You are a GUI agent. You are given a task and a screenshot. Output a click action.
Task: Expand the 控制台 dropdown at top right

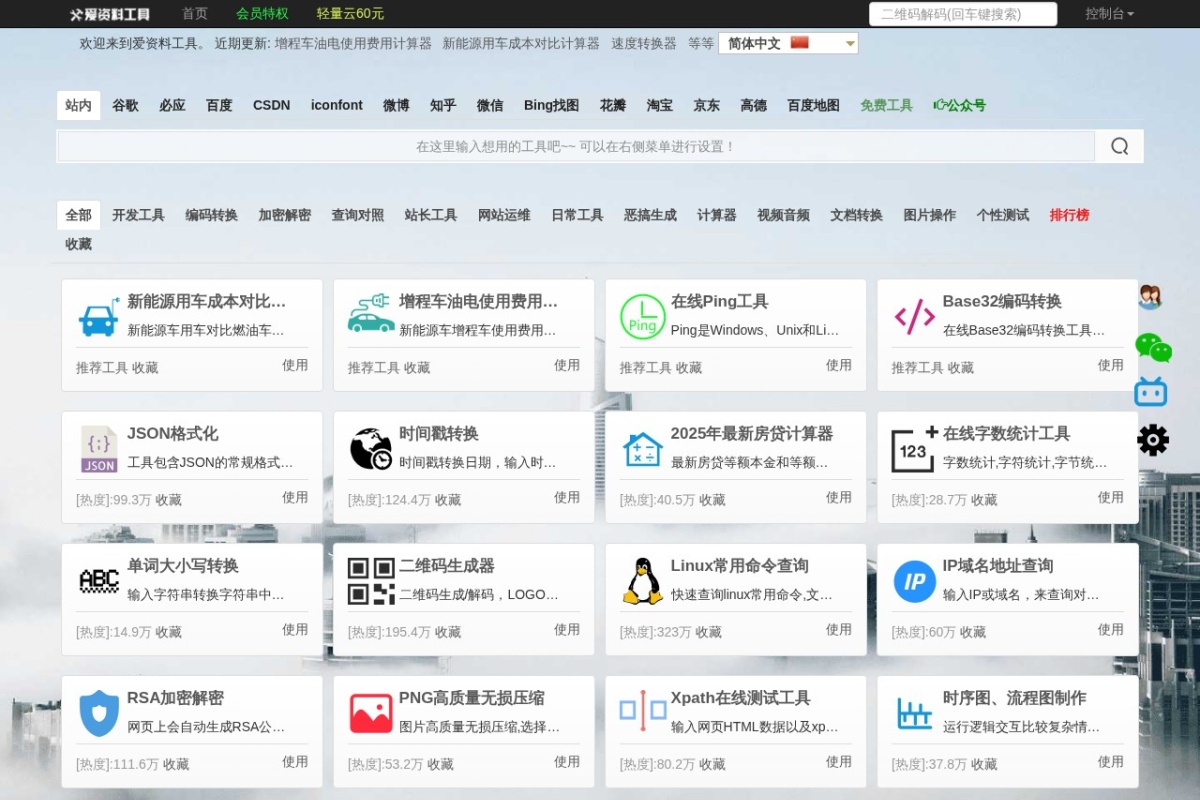coord(1108,14)
